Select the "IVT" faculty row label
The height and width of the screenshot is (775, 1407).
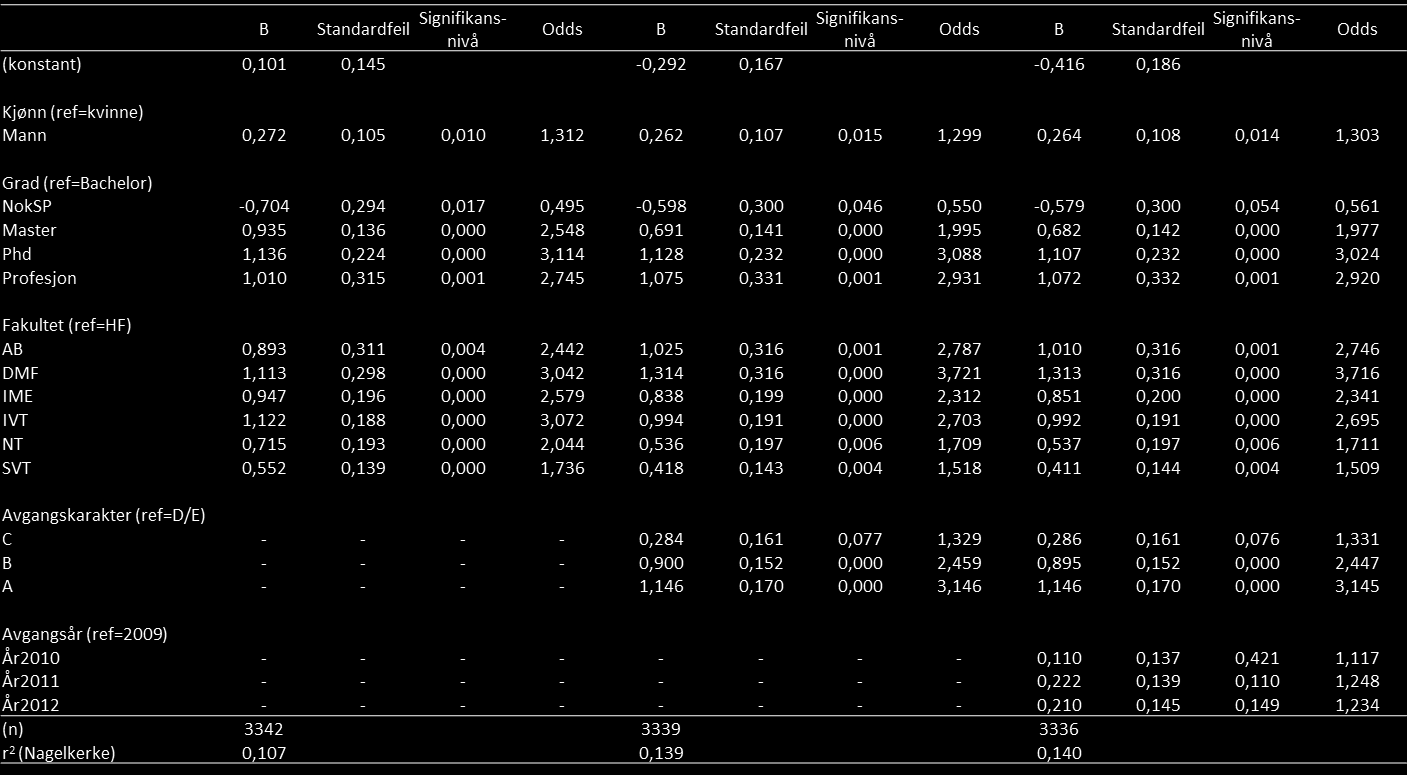pyautogui.click(x=17, y=421)
